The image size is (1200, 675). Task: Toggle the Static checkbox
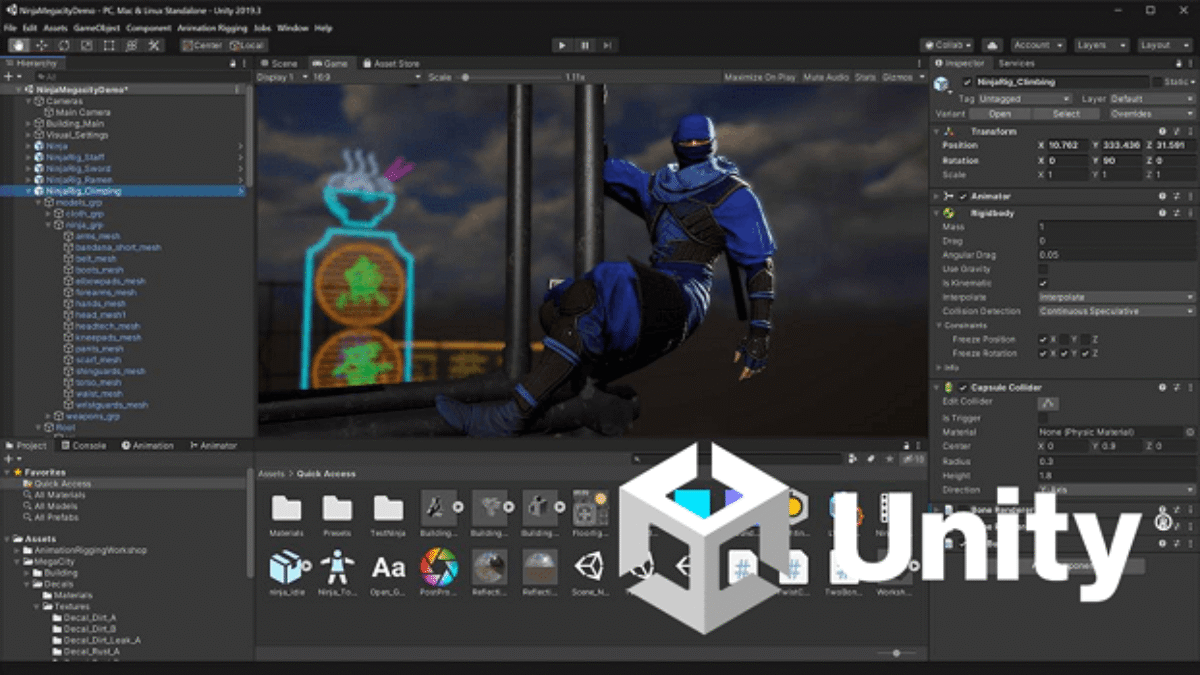[x=1158, y=82]
